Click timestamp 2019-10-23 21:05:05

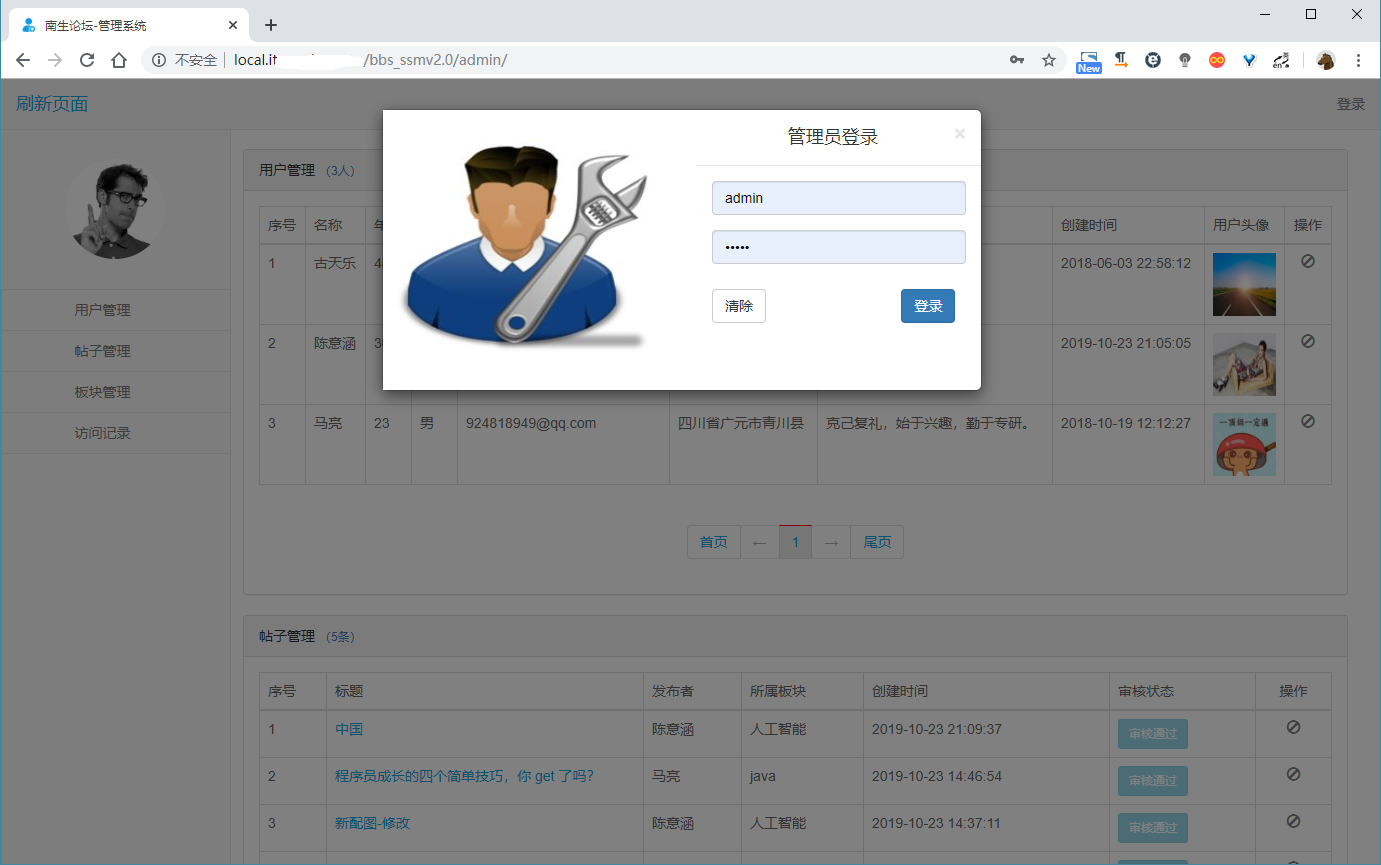tap(1126, 343)
